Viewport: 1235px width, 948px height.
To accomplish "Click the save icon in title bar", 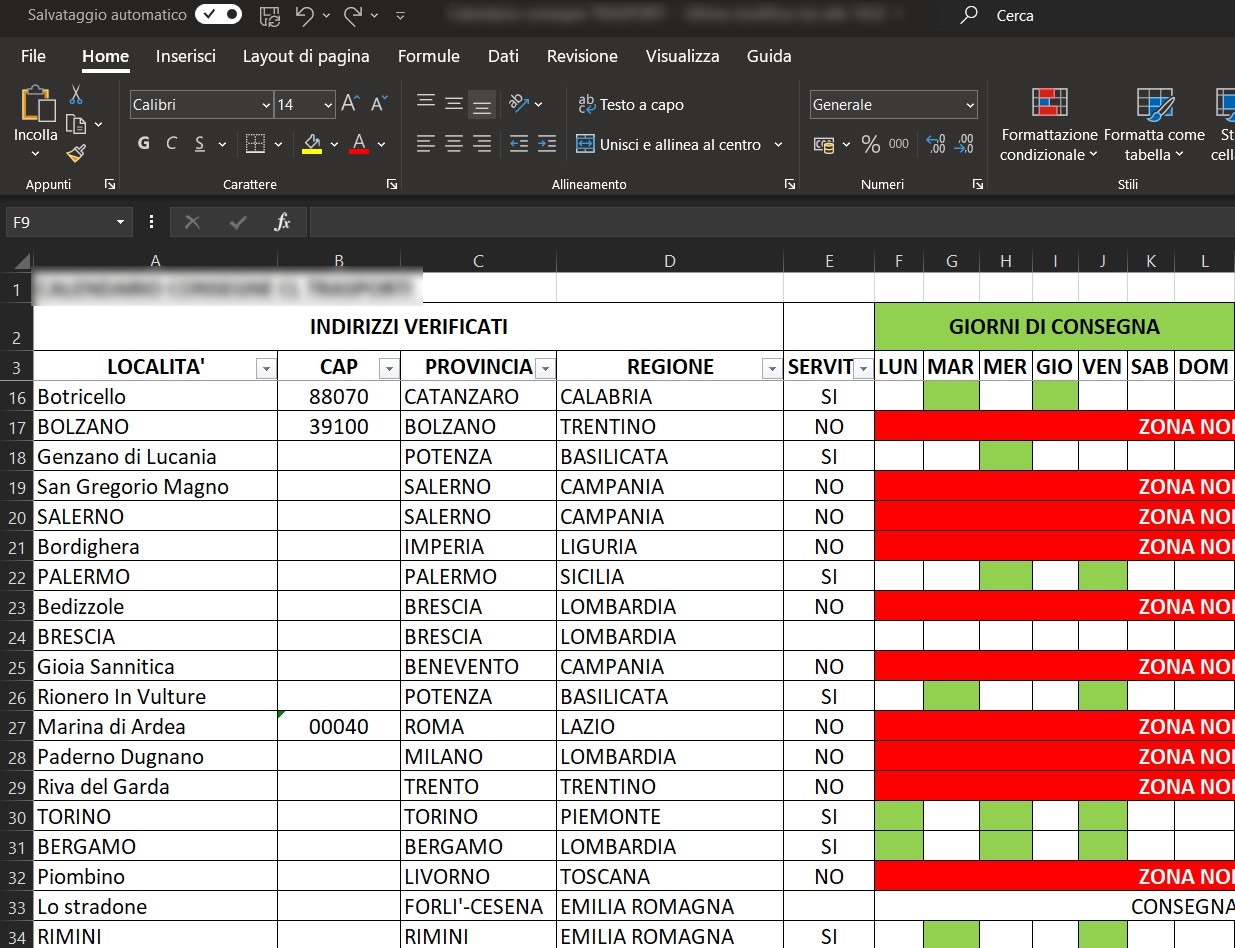I will tap(269, 15).
